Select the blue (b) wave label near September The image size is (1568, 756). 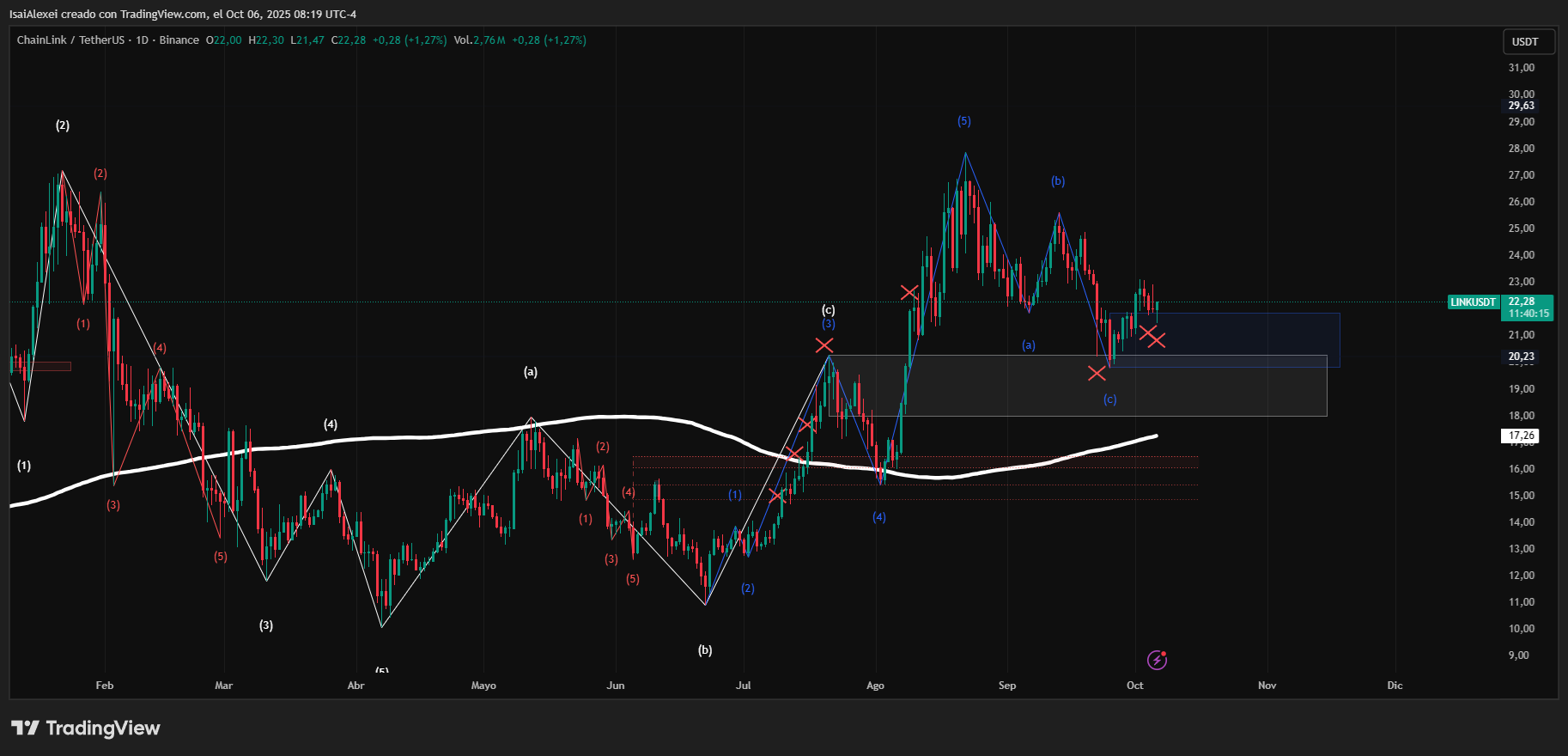1058,181
